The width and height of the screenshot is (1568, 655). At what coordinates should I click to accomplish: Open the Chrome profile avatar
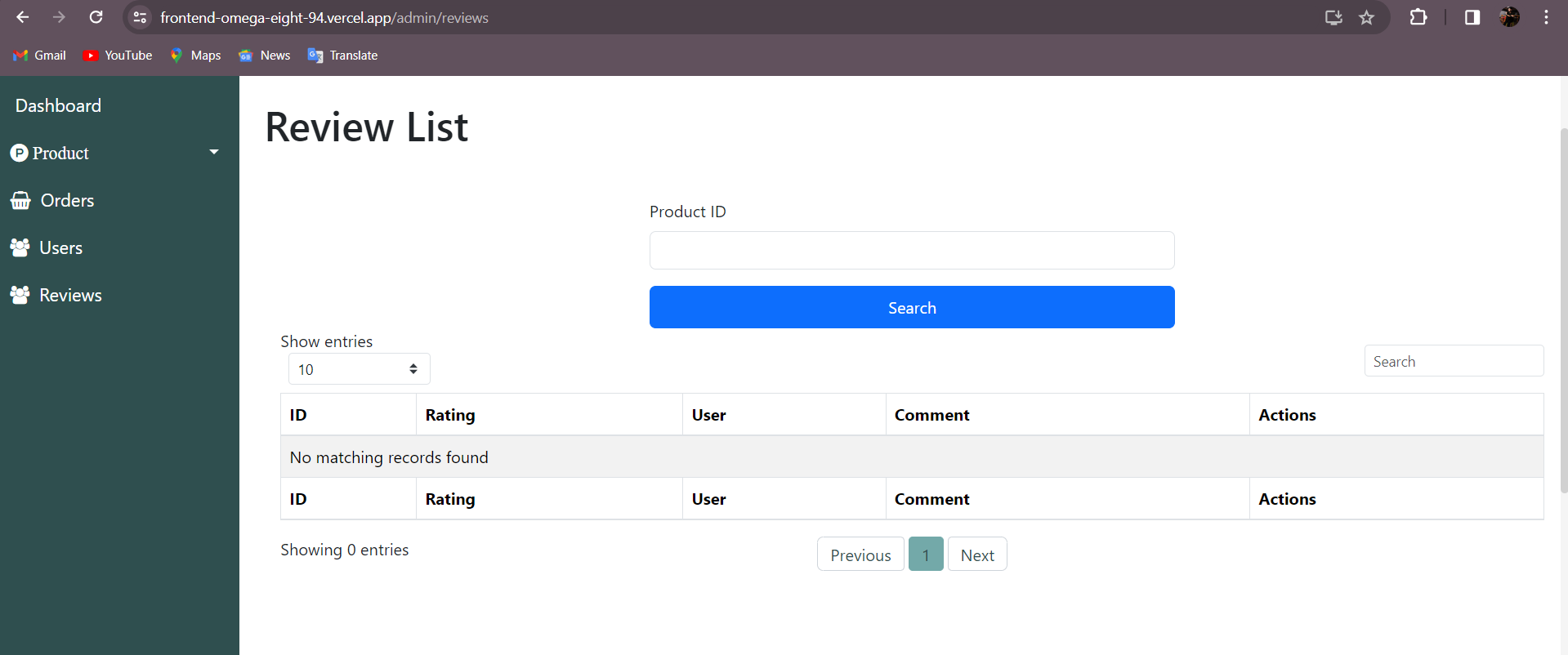1509,17
